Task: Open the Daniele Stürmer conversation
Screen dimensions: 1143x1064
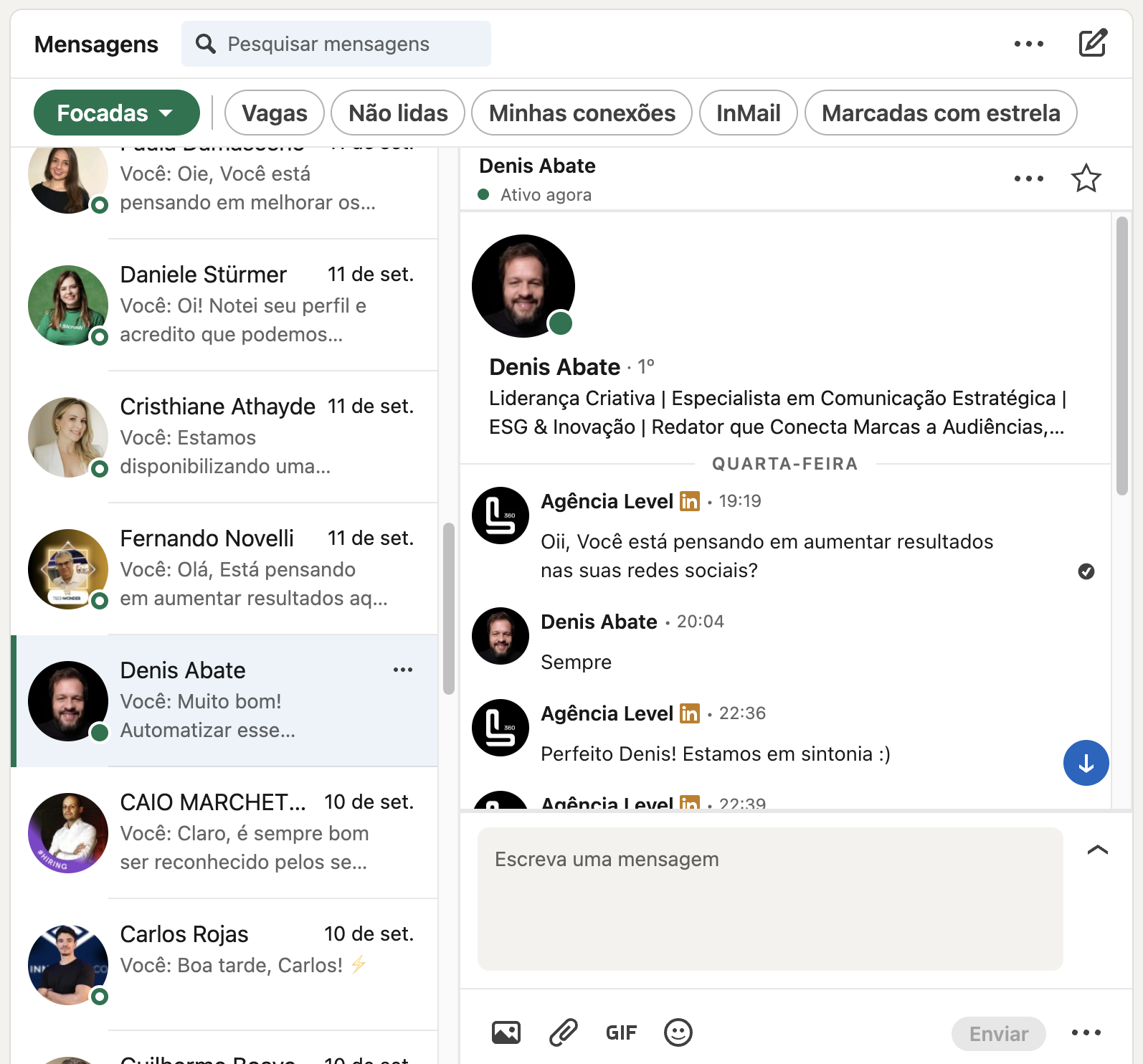Action: [224, 305]
